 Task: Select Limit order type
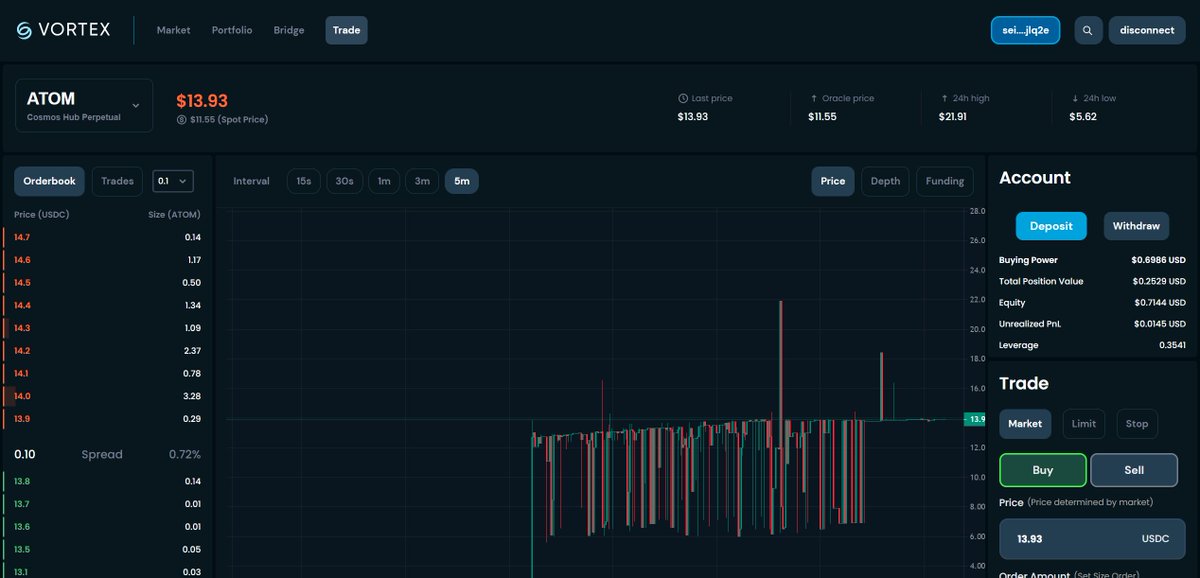[x=1084, y=423]
